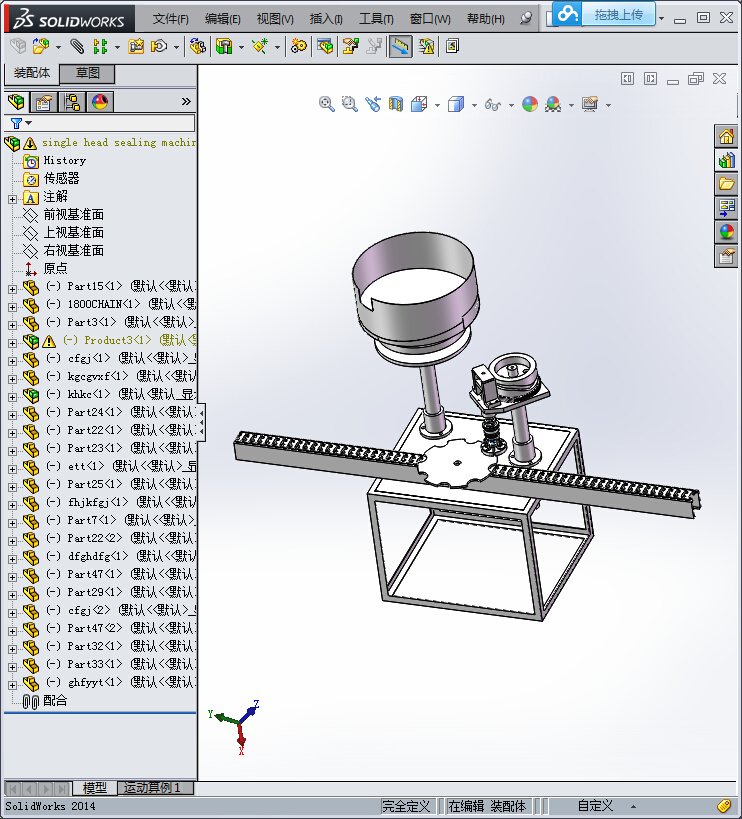Open the 工具(T) menu
The height and width of the screenshot is (819, 742).
[376, 19]
